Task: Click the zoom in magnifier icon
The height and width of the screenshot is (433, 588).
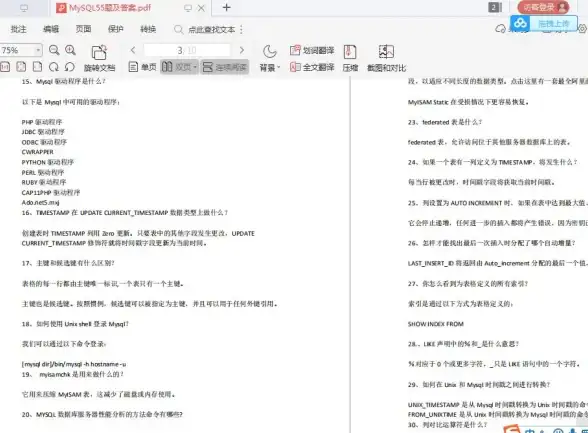Action: pyautogui.click(x=70, y=50)
